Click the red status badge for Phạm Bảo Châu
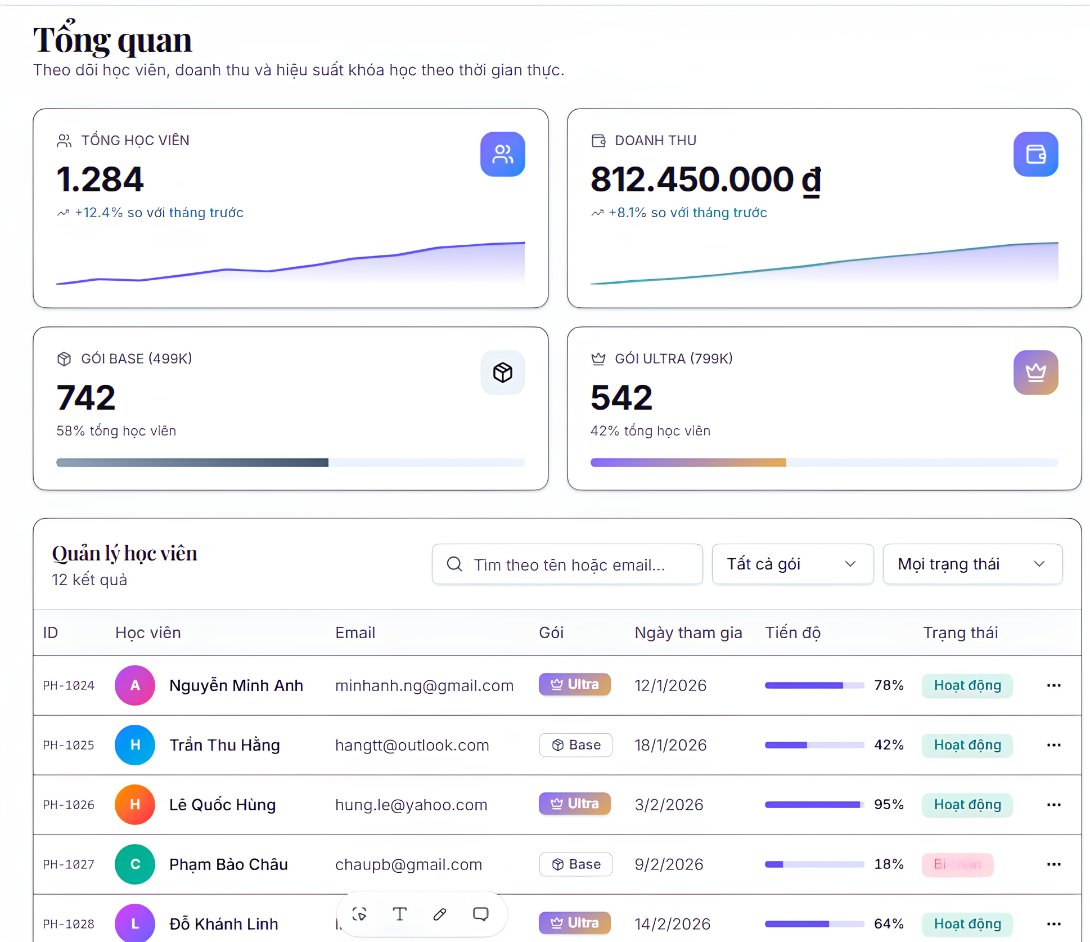 [957, 865]
